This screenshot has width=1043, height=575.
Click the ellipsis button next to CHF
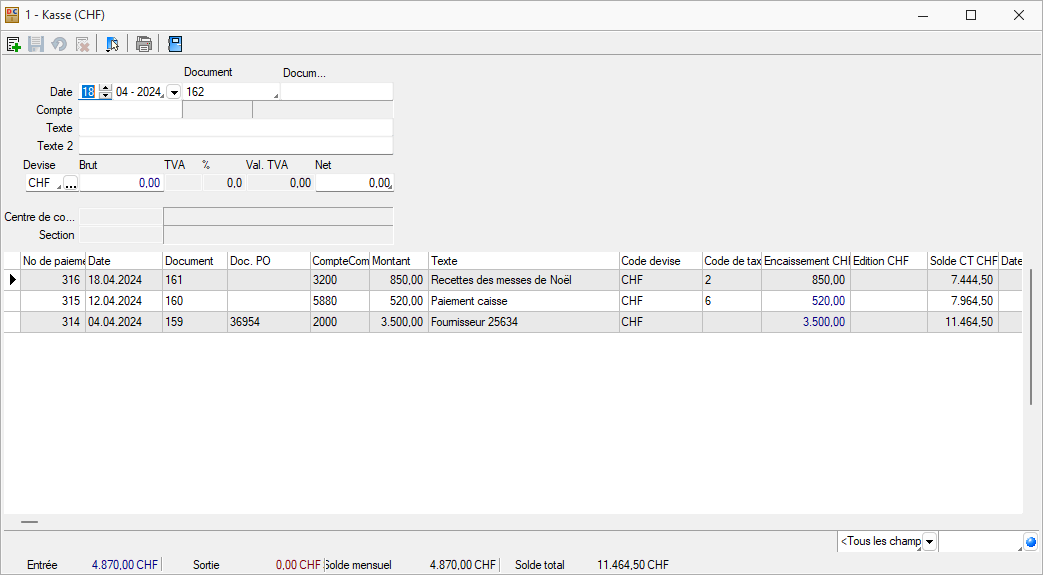click(x=70, y=183)
